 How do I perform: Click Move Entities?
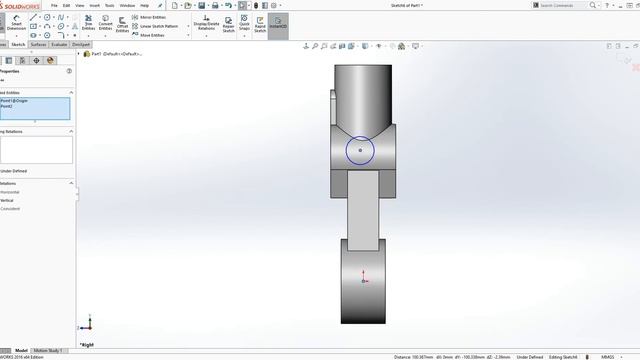148,35
